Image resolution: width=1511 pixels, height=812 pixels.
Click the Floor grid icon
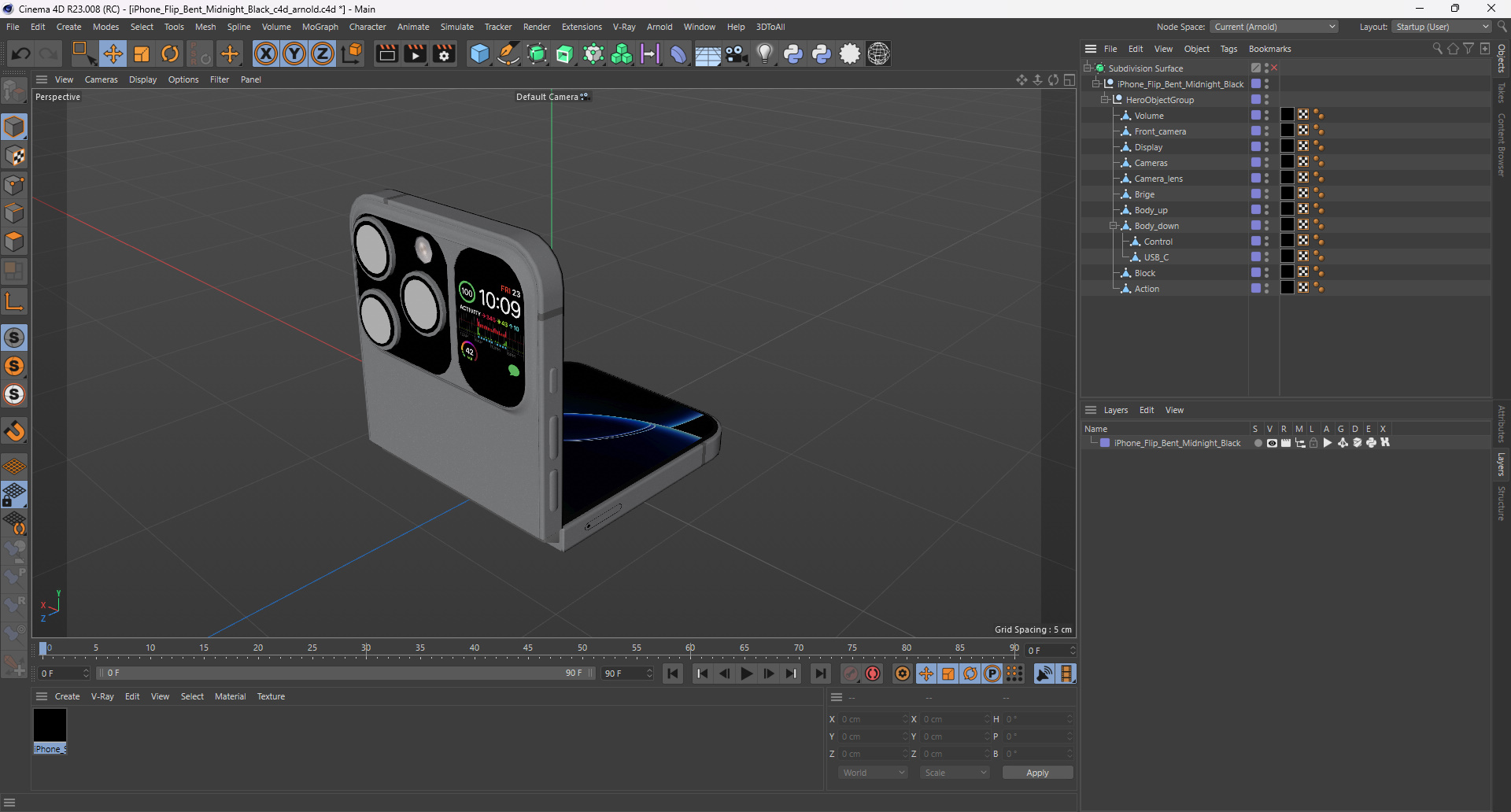pos(707,54)
